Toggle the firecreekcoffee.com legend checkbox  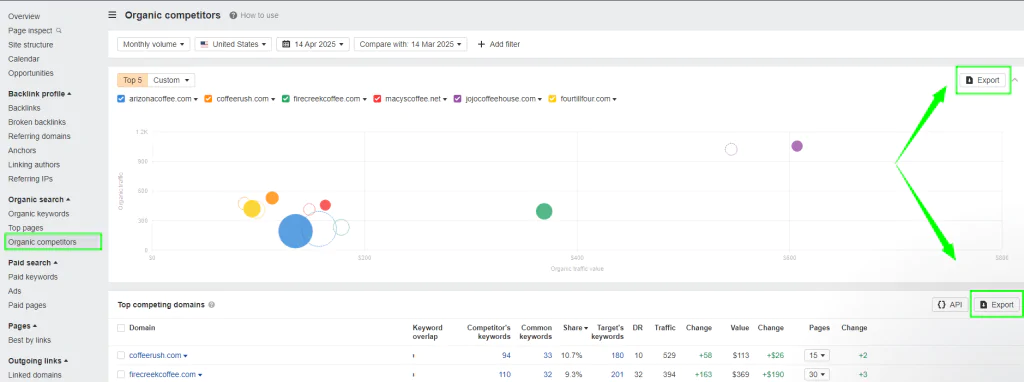coord(286,99)
